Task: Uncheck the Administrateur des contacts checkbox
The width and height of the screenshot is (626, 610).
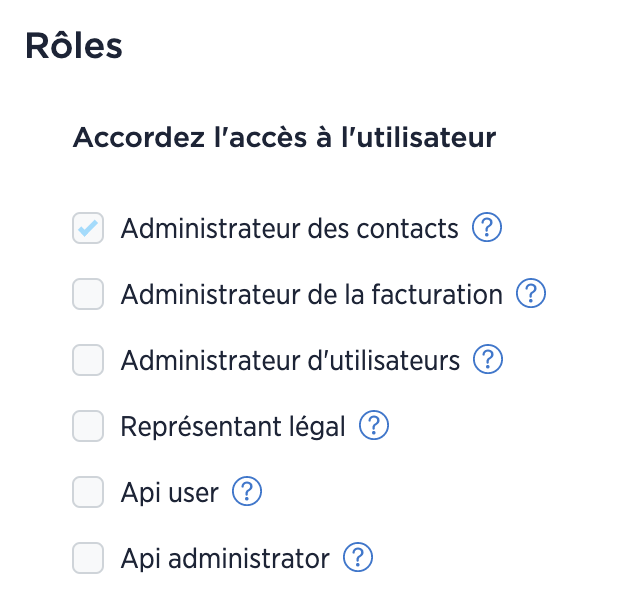Action: point(88,228)
